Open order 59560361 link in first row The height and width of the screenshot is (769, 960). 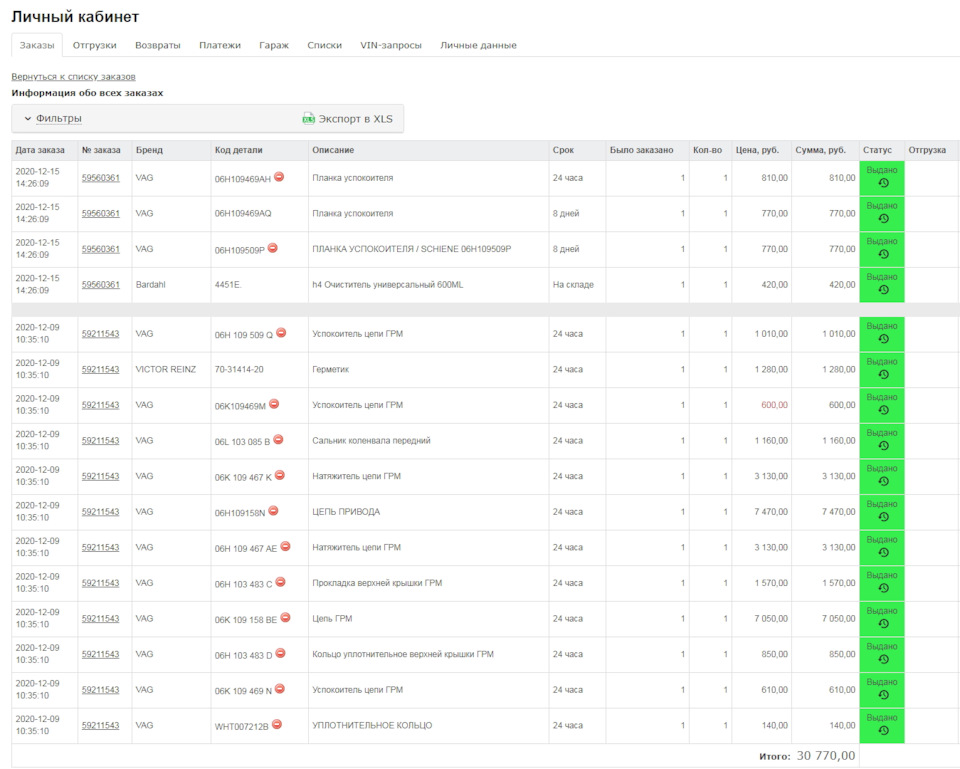click(x=100, y=178)
